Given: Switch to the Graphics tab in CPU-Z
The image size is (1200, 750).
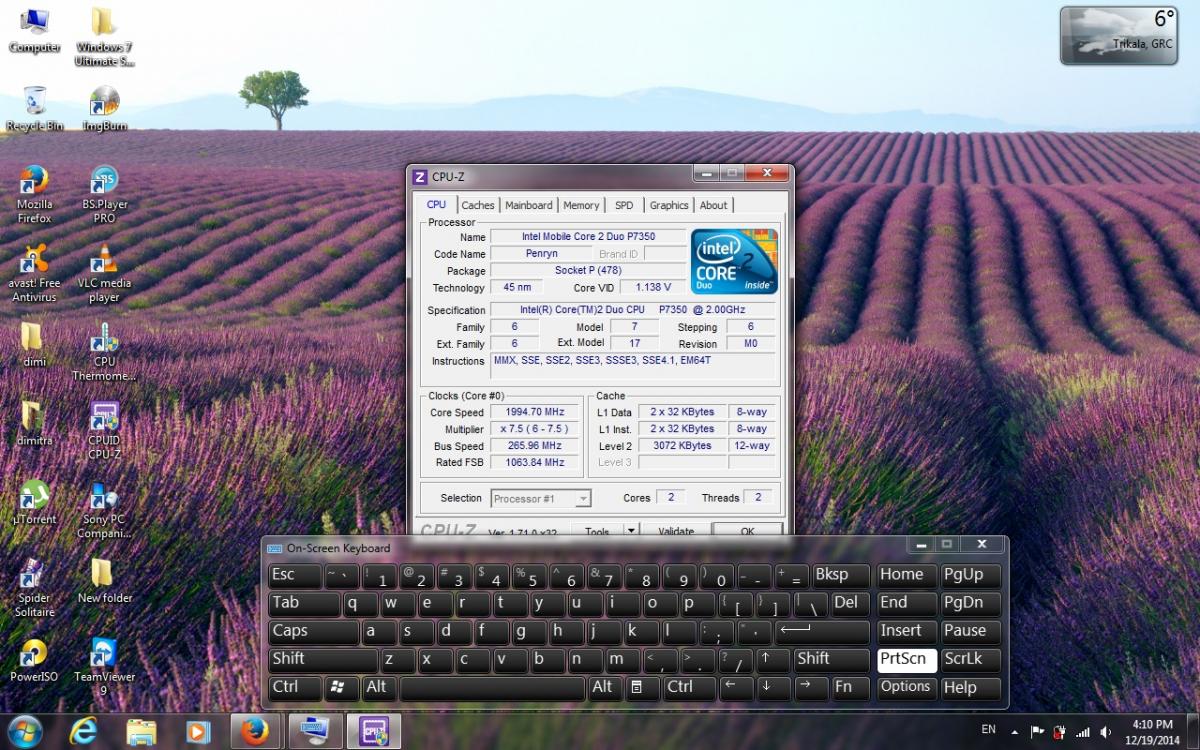Looking at the screenshot, I should point(669,205).
